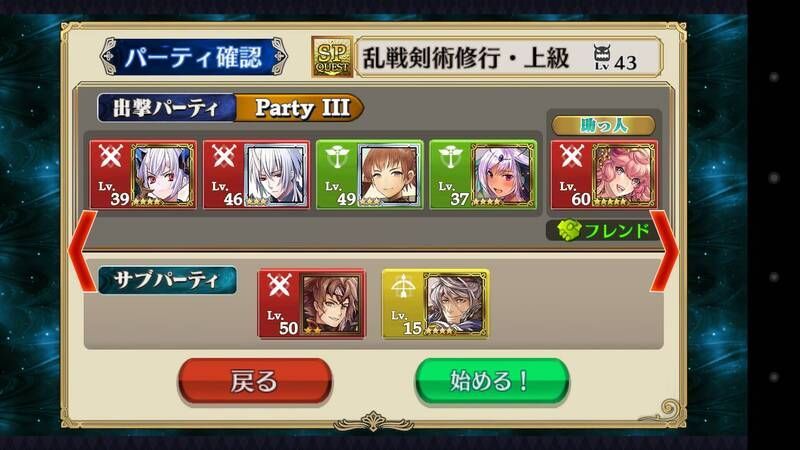This screenshot has height=450, width=800.
Task: Switch to previous party with left red arrow
Action: [x=82, y=250]
